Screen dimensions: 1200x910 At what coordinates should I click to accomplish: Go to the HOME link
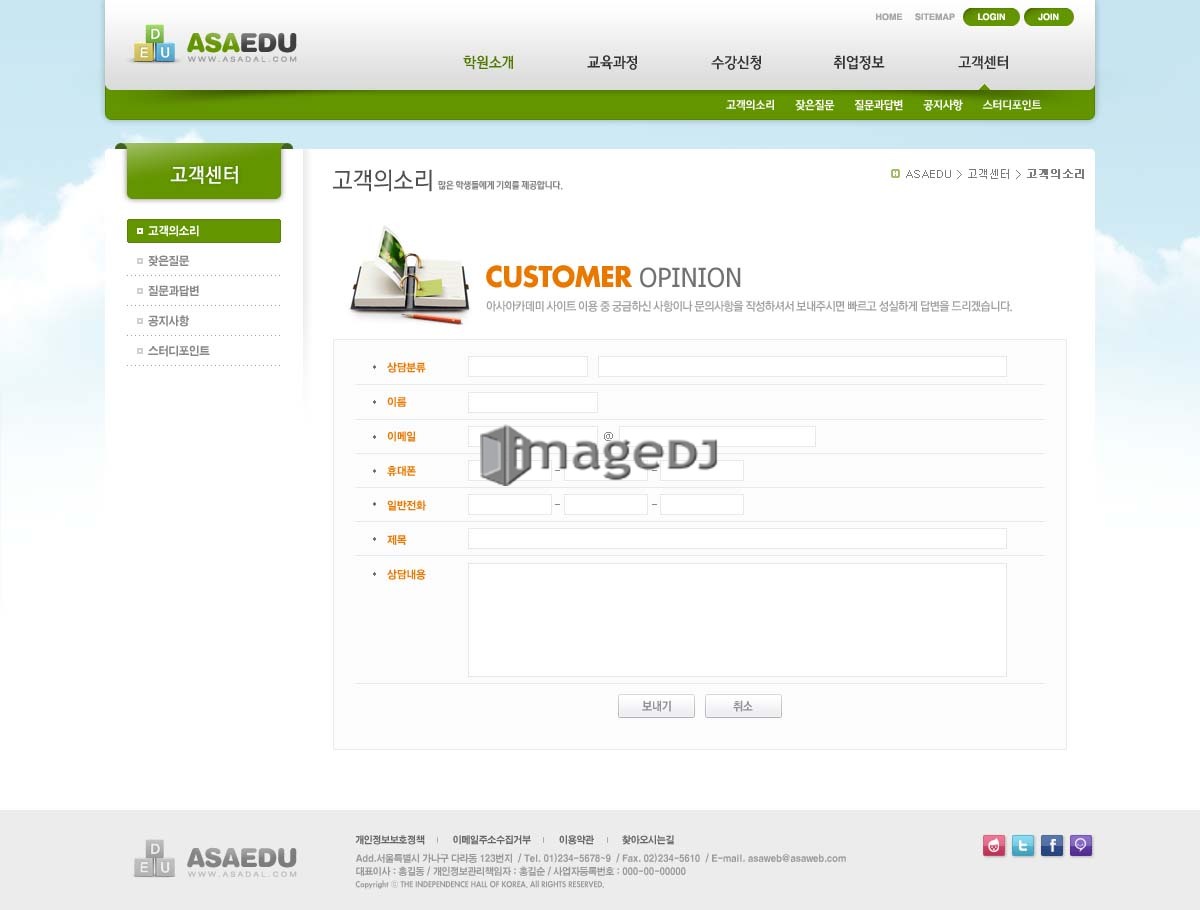click(889, 17)
